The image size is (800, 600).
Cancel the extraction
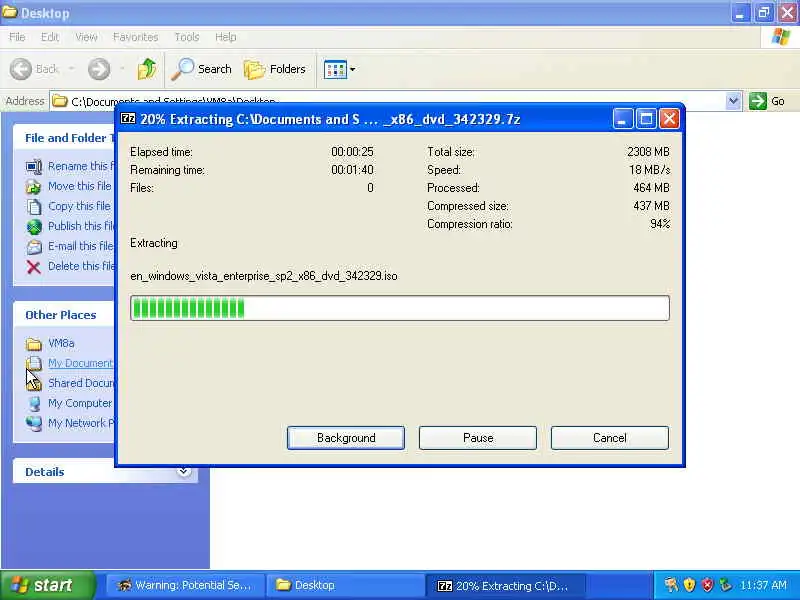pyautogui.click(x=610, y=438)
